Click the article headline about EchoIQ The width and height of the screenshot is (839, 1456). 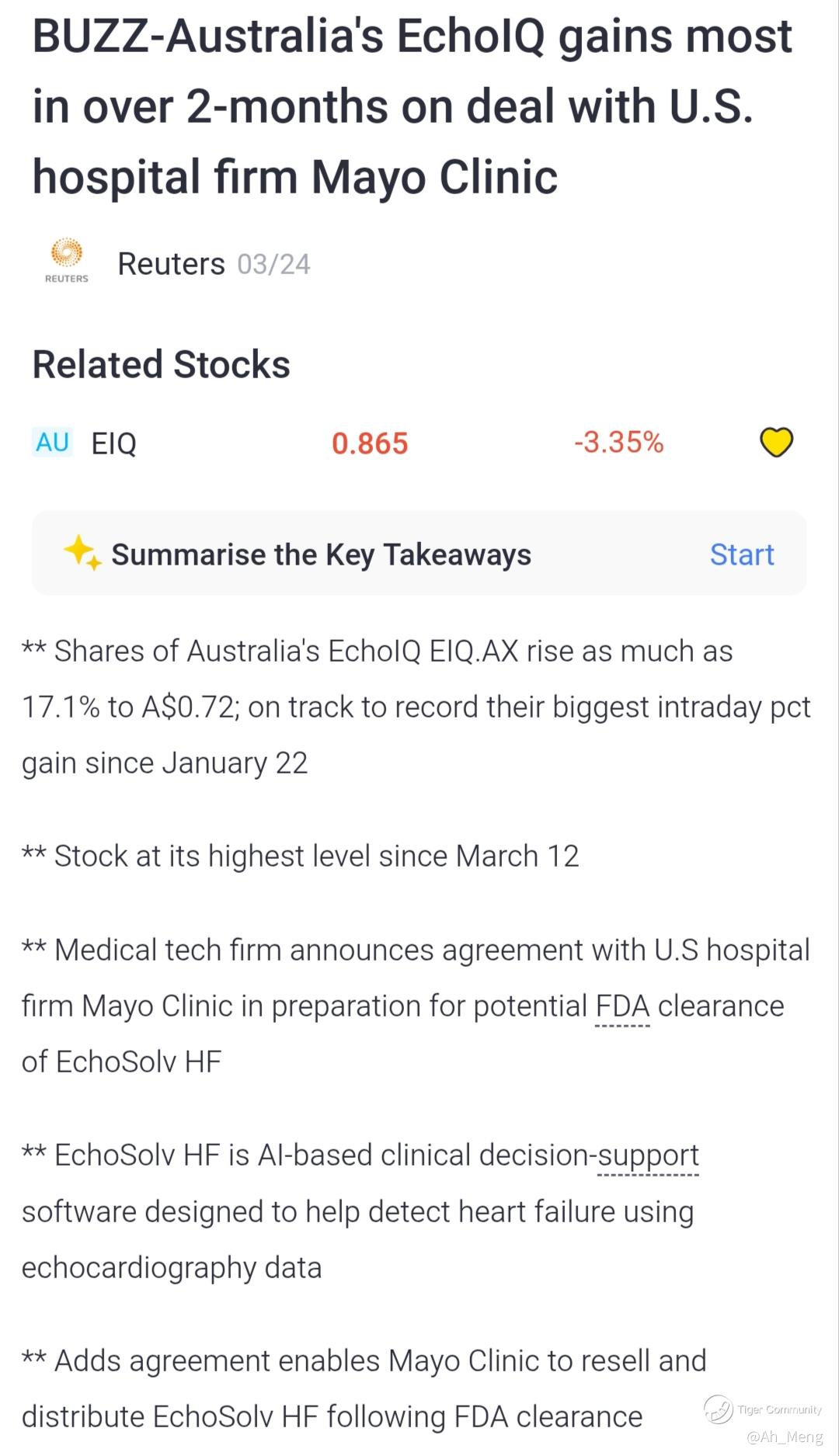coord(413,106)
